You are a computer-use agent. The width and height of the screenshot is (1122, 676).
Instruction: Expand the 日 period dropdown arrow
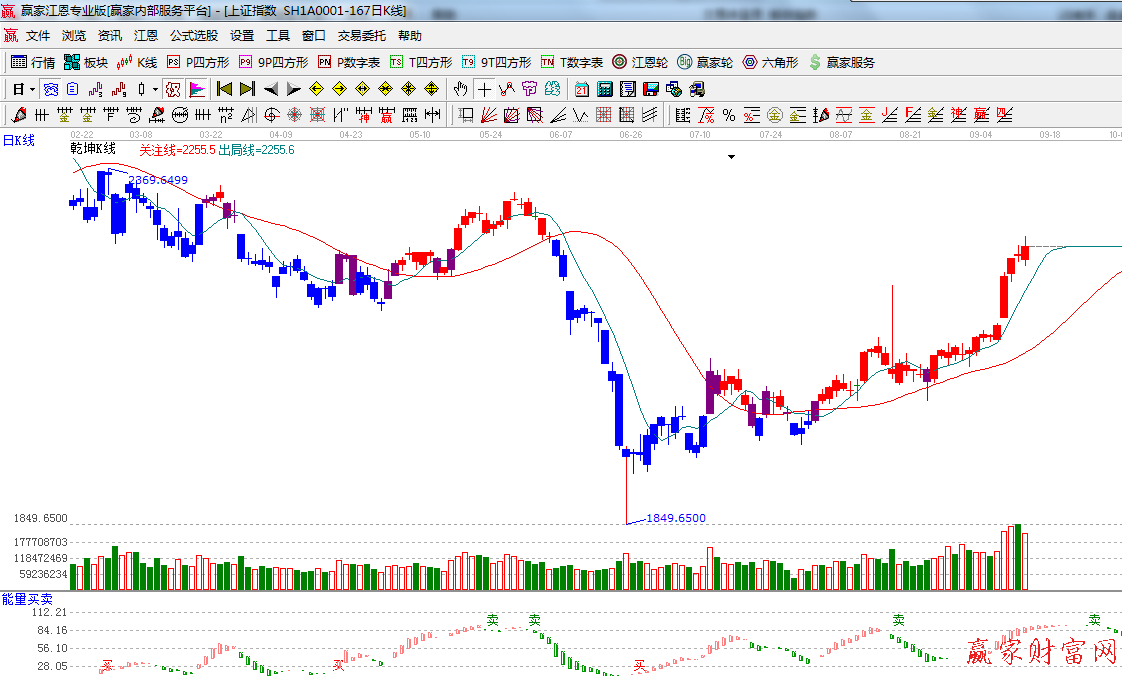coord(32,89)
